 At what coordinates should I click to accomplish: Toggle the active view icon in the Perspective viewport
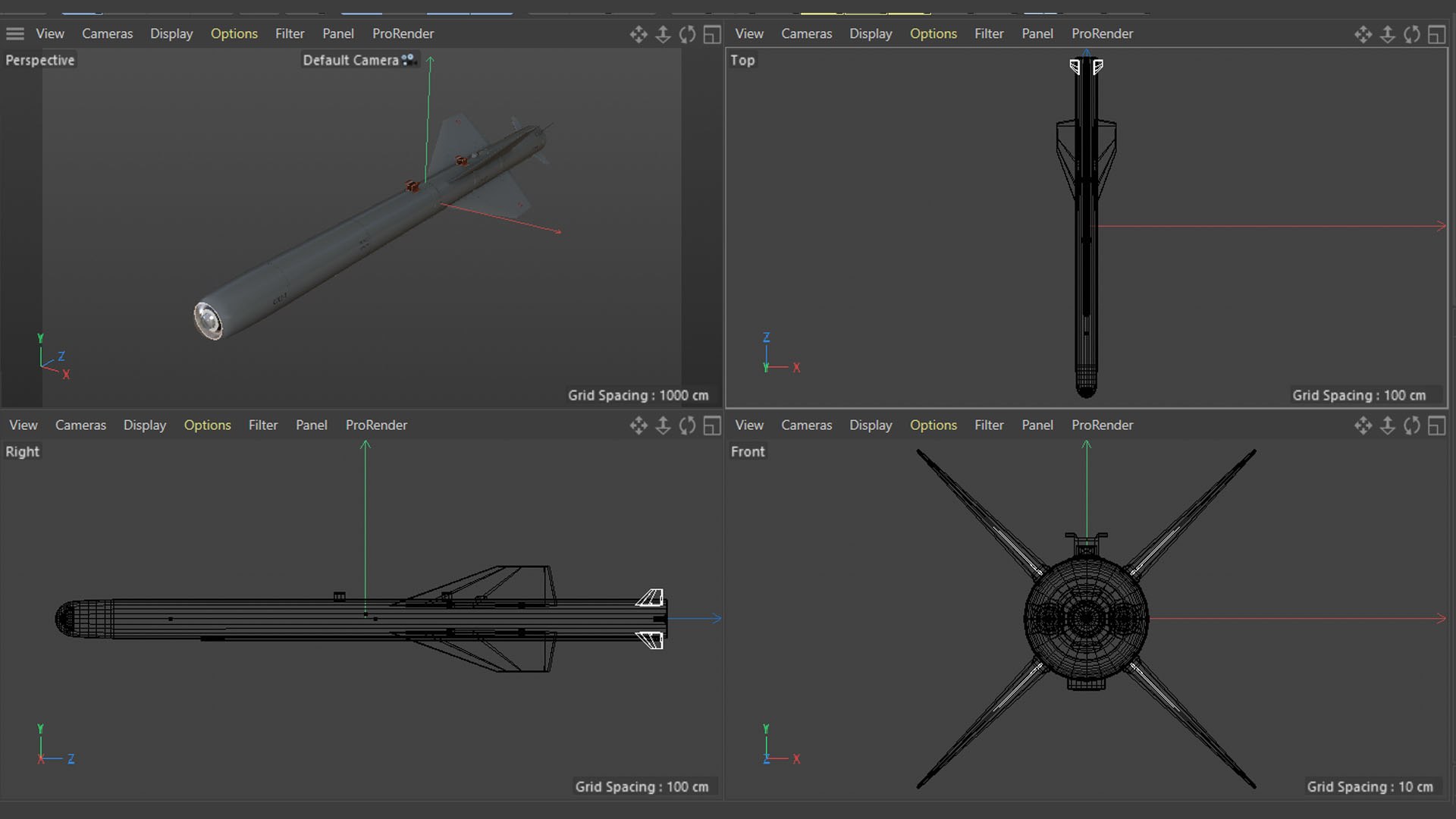711,34
